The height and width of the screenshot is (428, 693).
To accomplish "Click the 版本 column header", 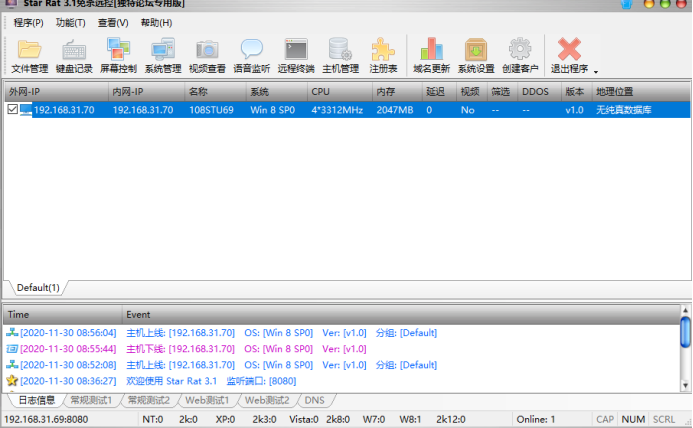I will 576,92.
